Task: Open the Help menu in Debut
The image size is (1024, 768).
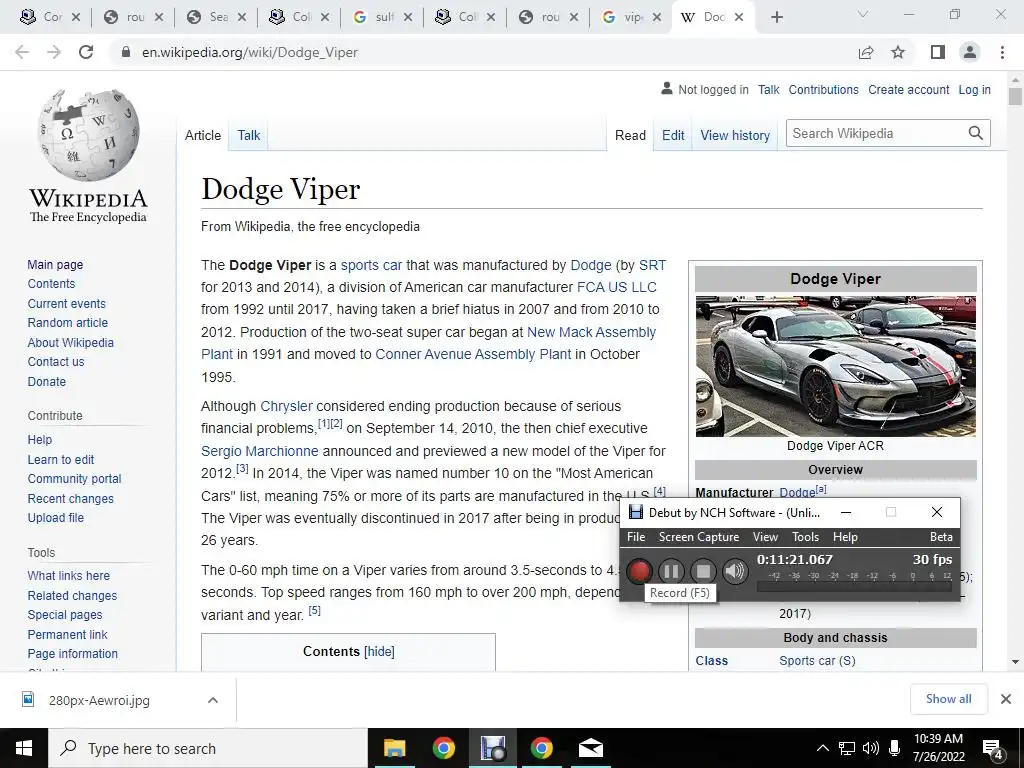Action: [x=845, y=537]
